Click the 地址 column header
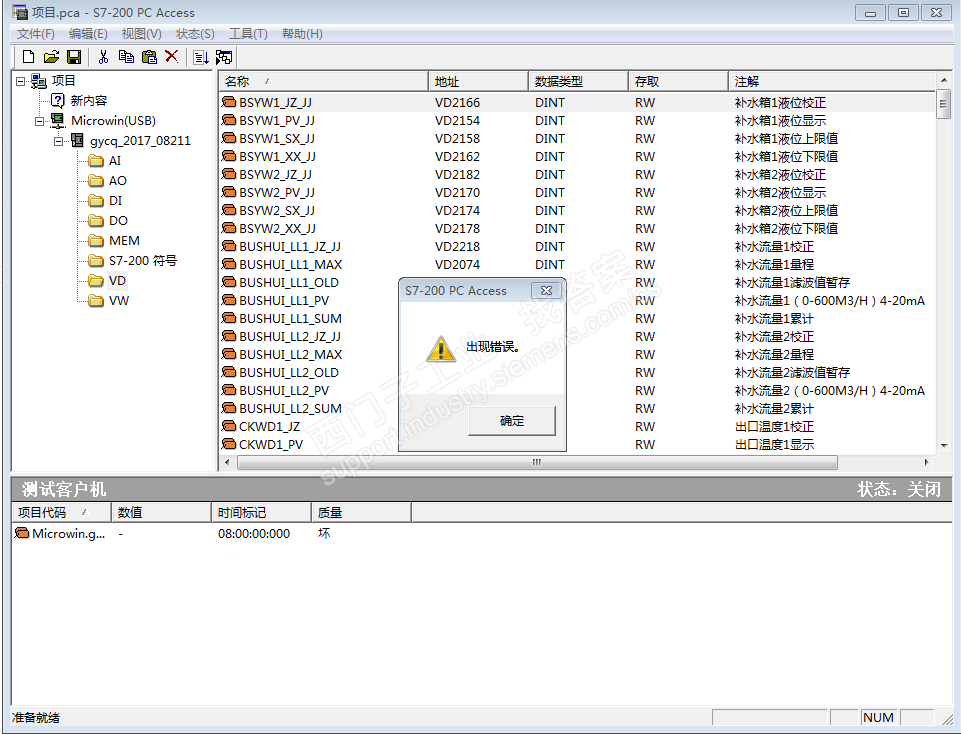The image size is (961, 734). 478,81
